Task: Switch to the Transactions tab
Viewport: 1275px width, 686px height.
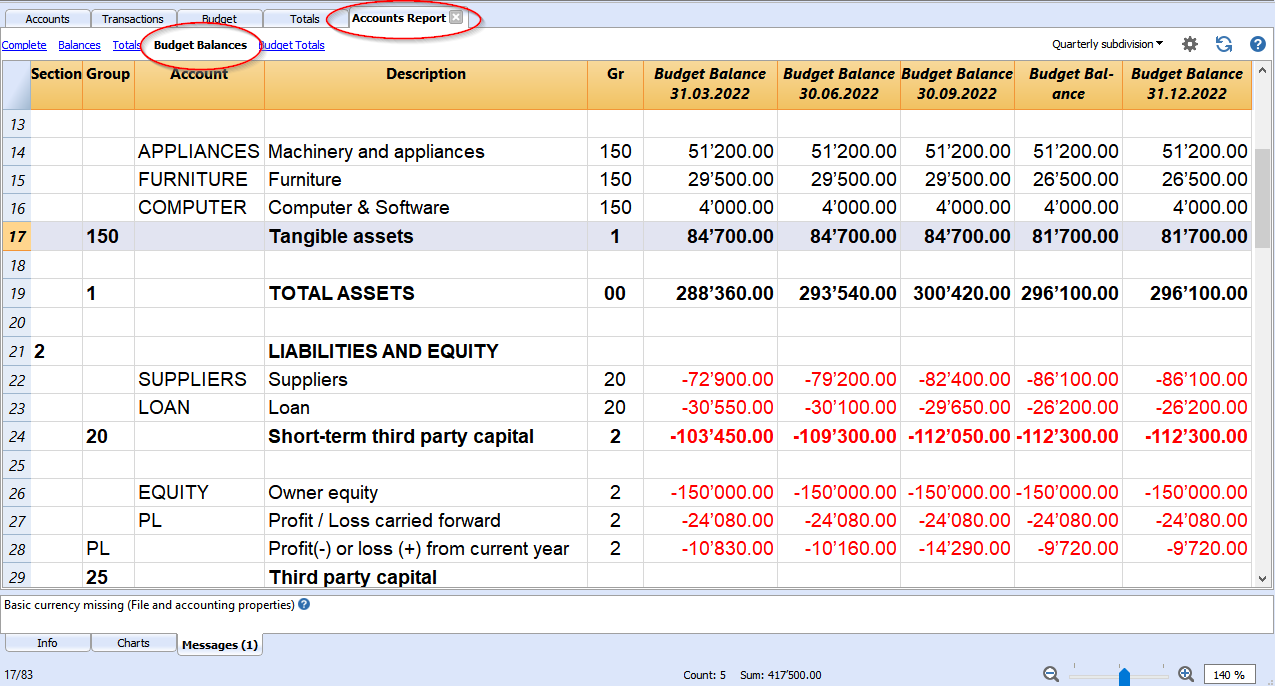Action: click(133, 19)
